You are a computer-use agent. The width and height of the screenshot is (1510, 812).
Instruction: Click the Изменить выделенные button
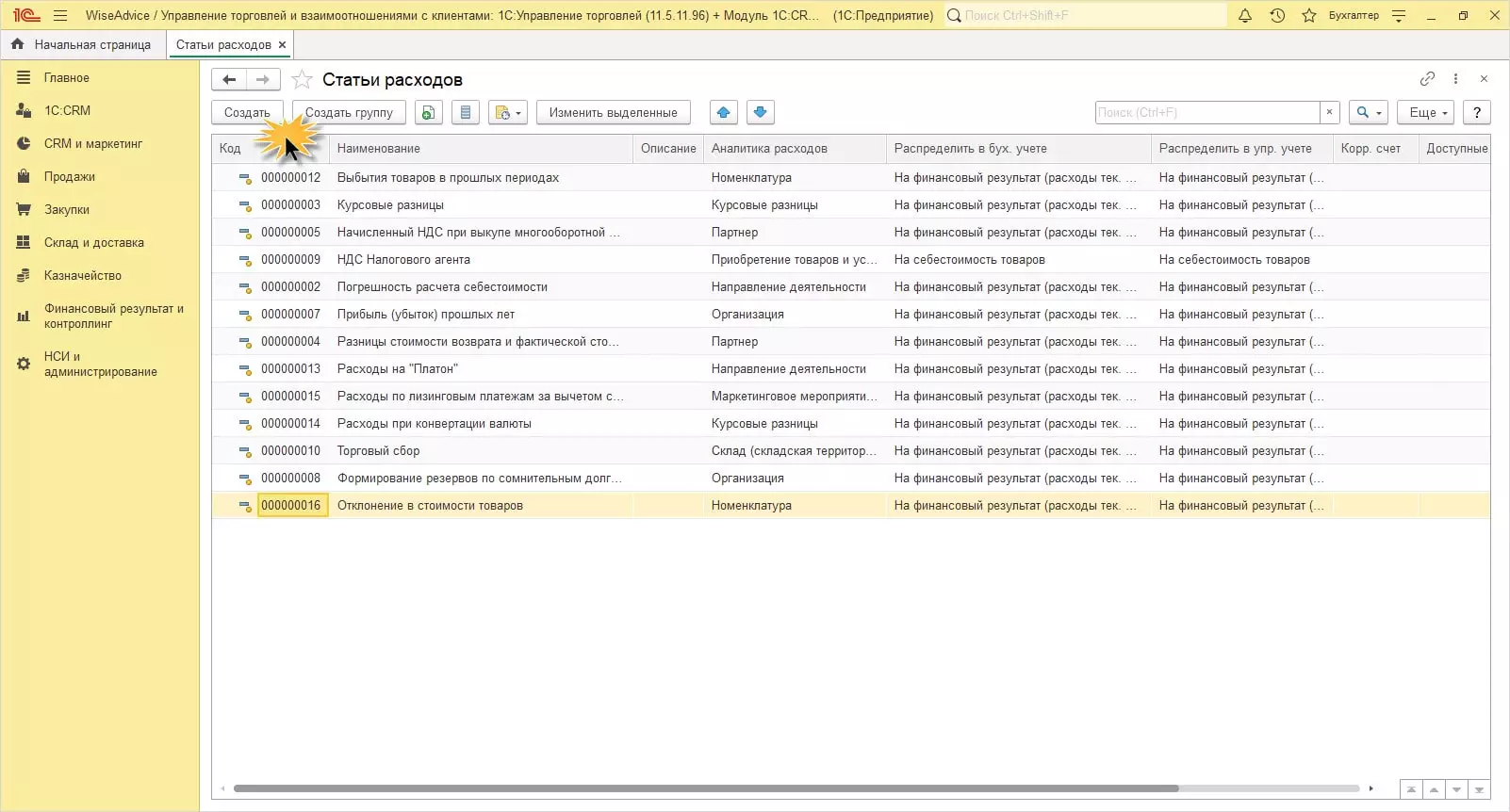(613, 113)
